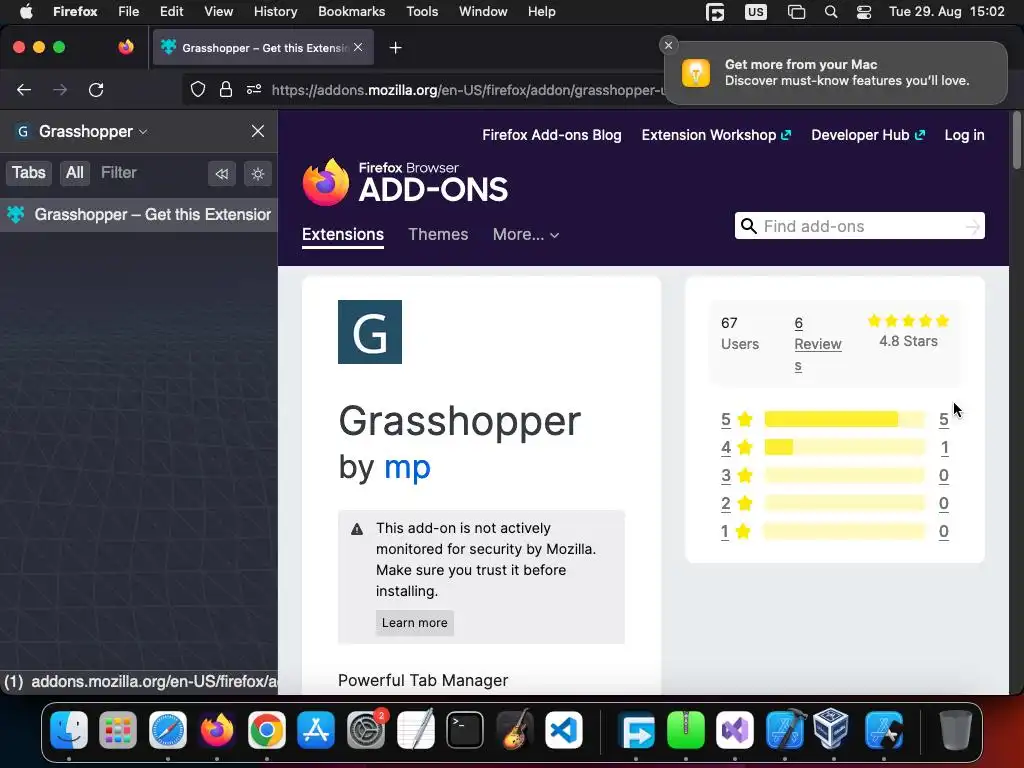Open the Apple menu

(26, 11)
